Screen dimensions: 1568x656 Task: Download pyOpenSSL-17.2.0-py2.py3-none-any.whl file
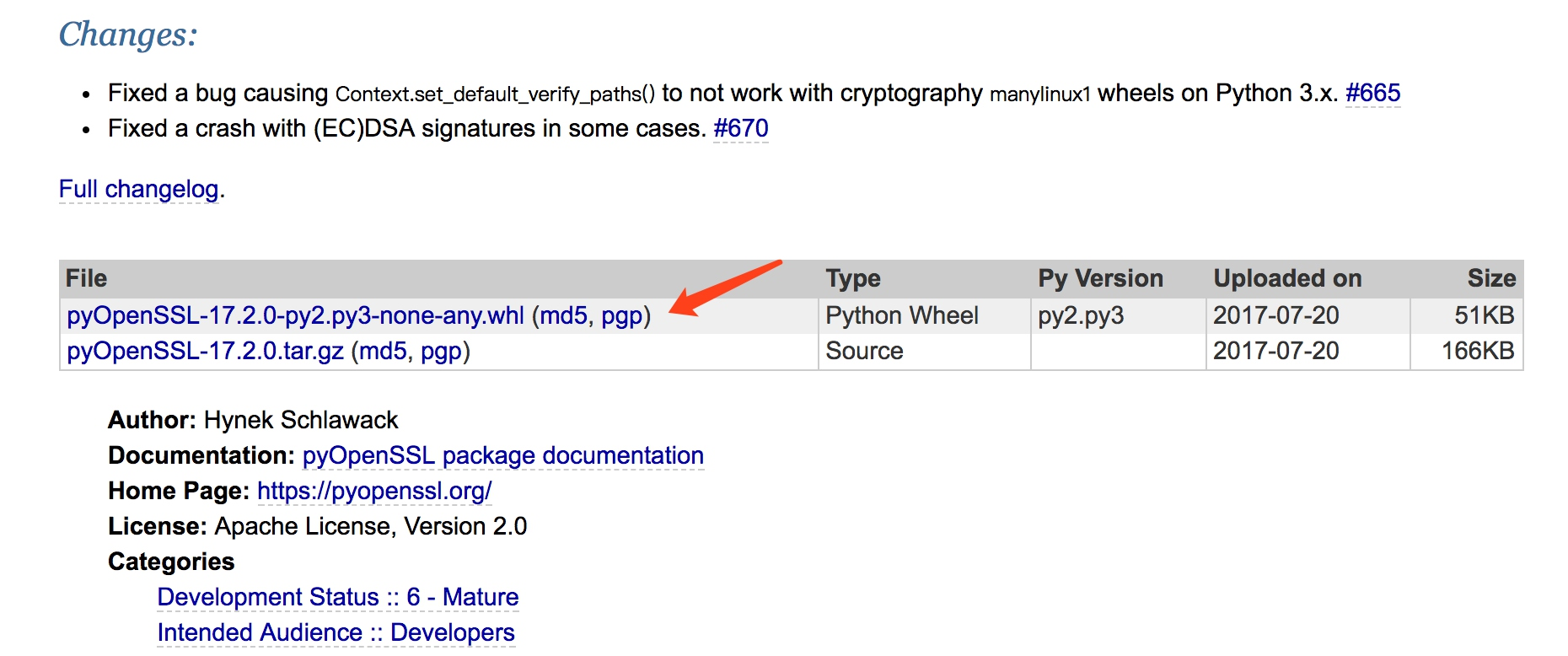(x=295, y=315)
